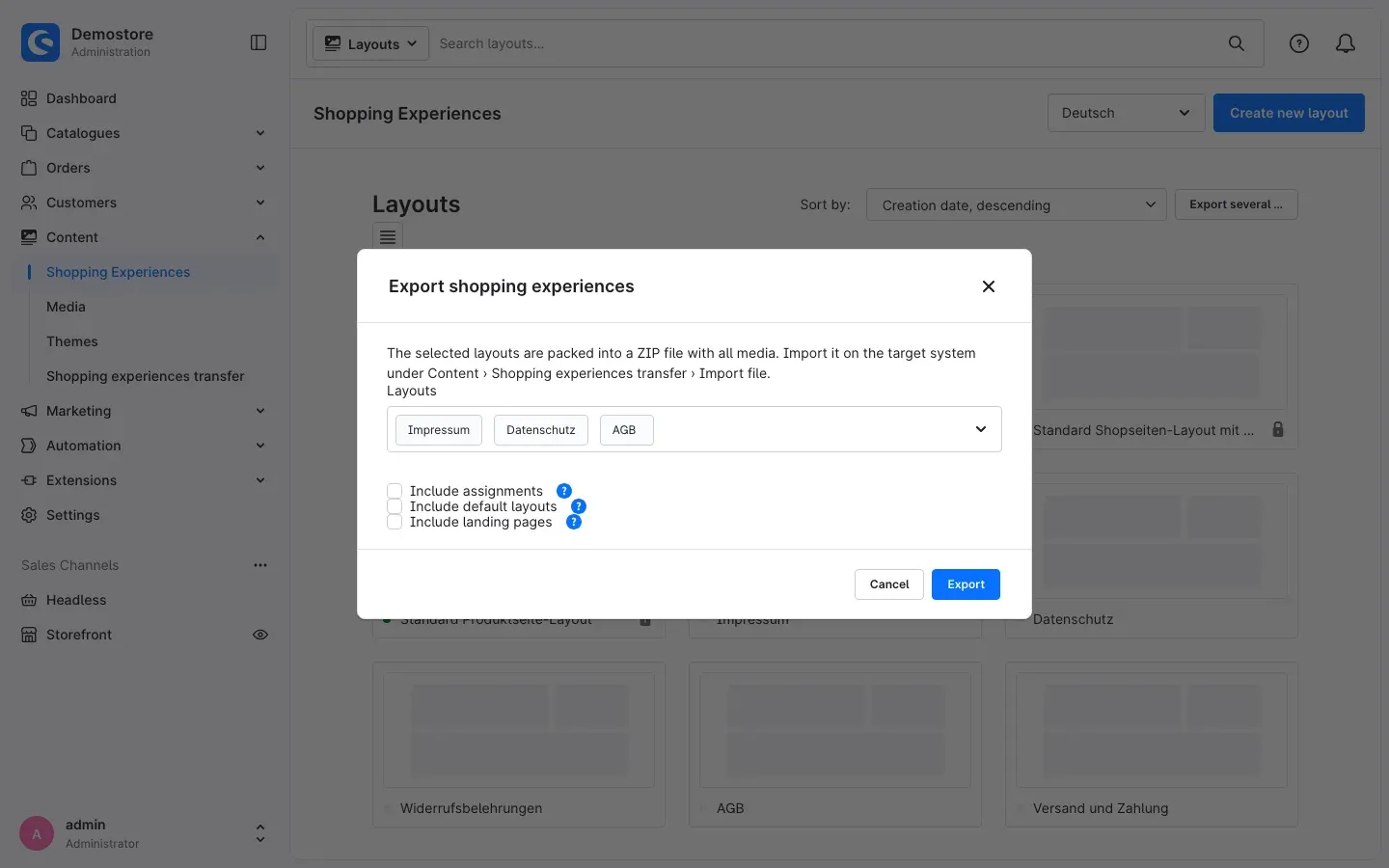Click Create new layout
Image resolution: width=1389 pixels, height=868 pixels.
[1289, 113]
